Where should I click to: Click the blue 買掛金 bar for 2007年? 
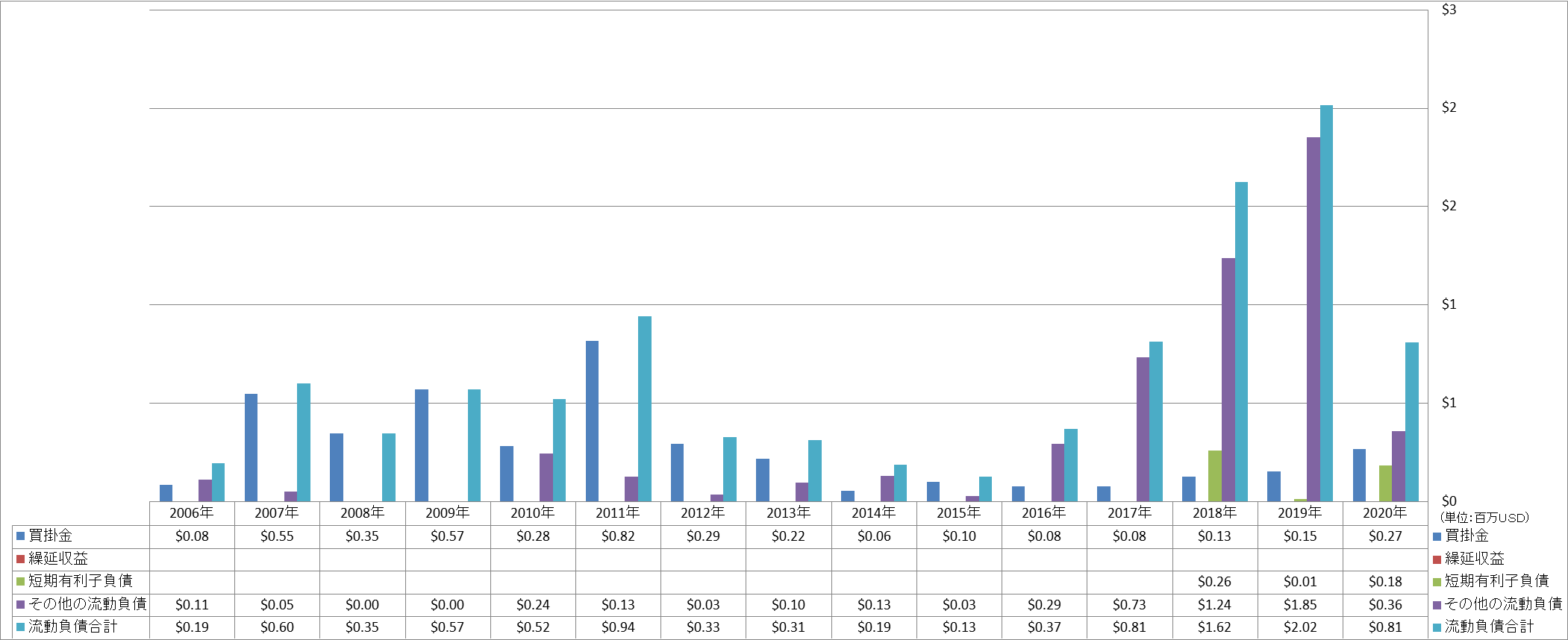click(251, 448)
